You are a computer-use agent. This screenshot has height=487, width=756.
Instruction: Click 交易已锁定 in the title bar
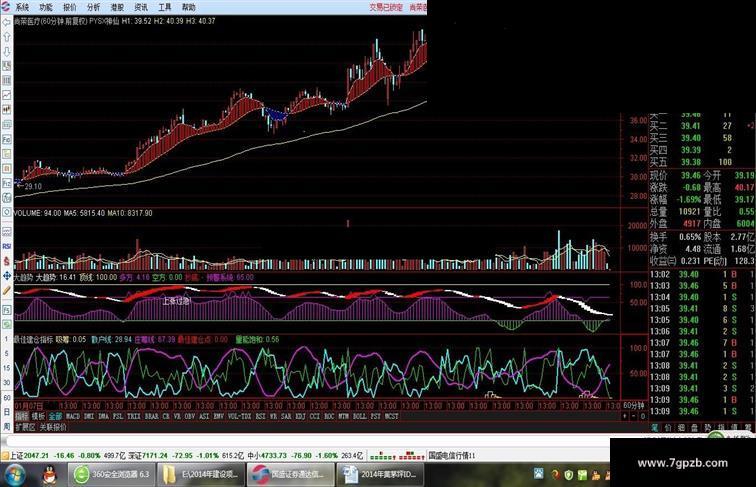point(386,7)
